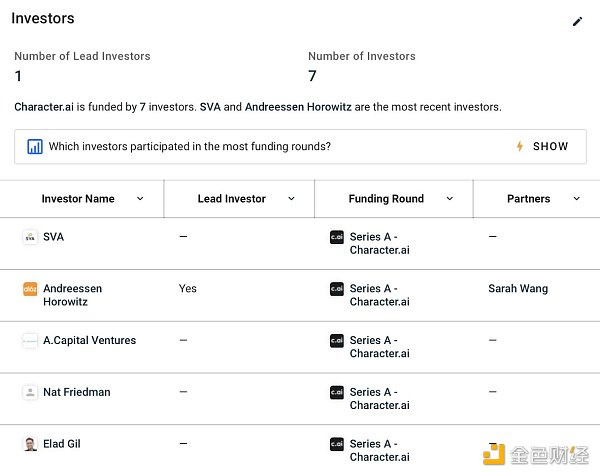The height and width of the screenshot is (476, 600).
Task: Click Nat Friedman's placeholder avatar icon
Action: pyautogui.click(x=30, y=393)
